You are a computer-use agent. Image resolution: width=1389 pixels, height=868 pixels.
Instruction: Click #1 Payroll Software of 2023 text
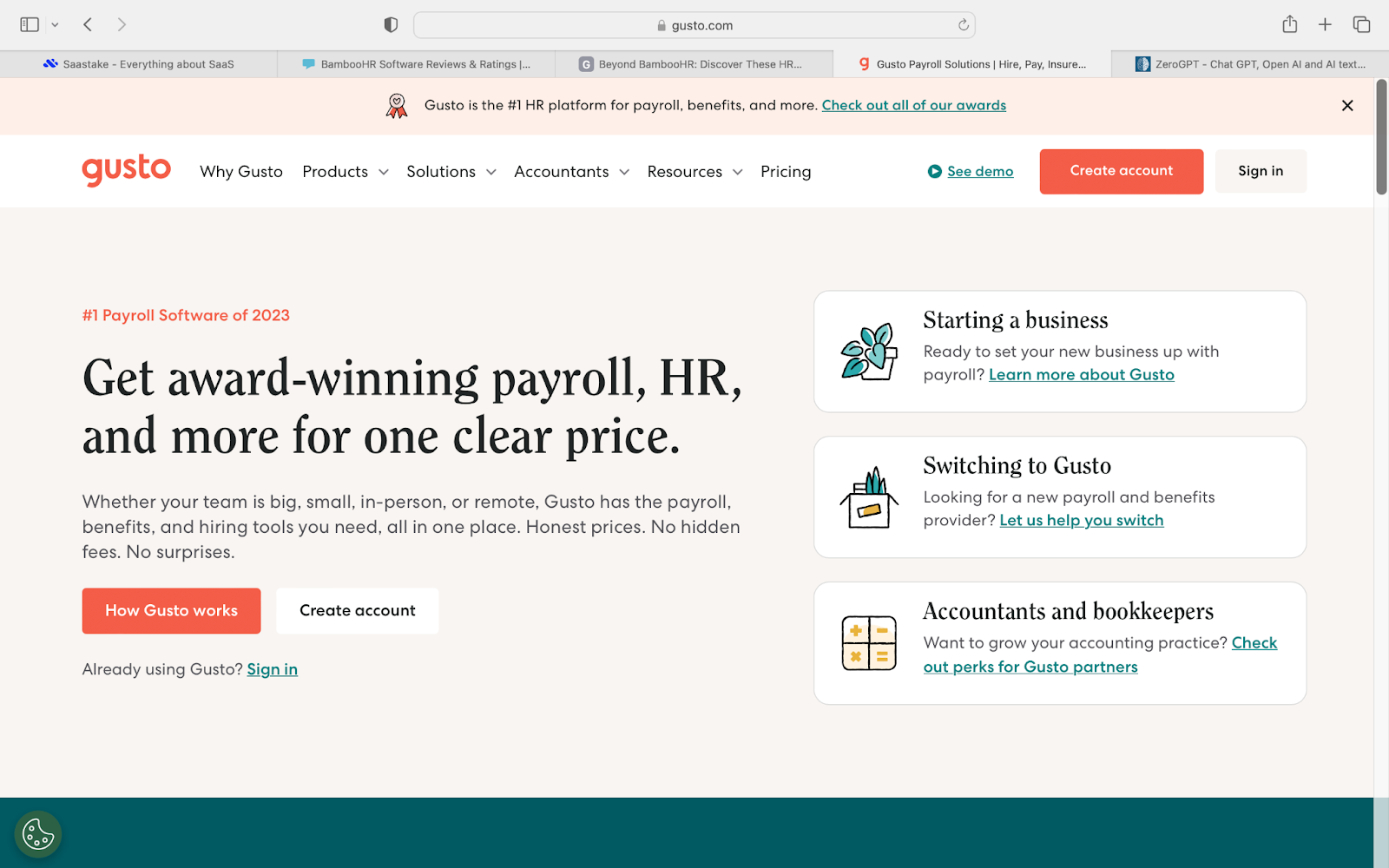point(186,315)
